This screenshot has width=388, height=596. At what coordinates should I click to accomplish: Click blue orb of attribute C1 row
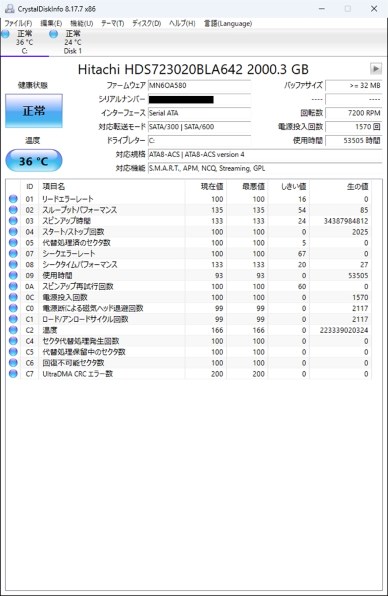coord(13,319)
